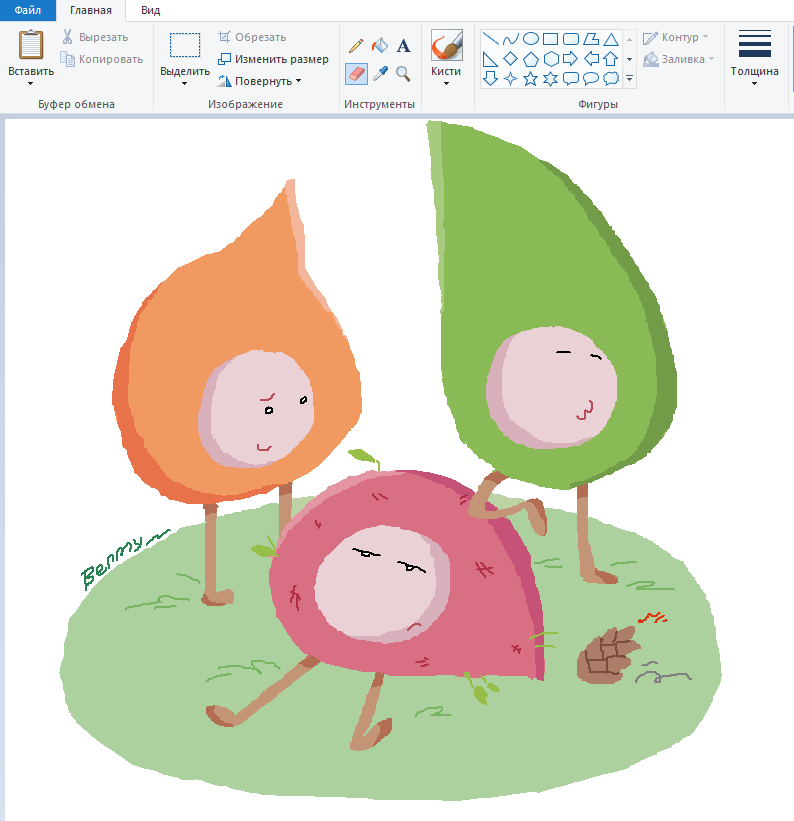Choose the Right triangle shape
The image size is (794, 821).
(490, 59)
